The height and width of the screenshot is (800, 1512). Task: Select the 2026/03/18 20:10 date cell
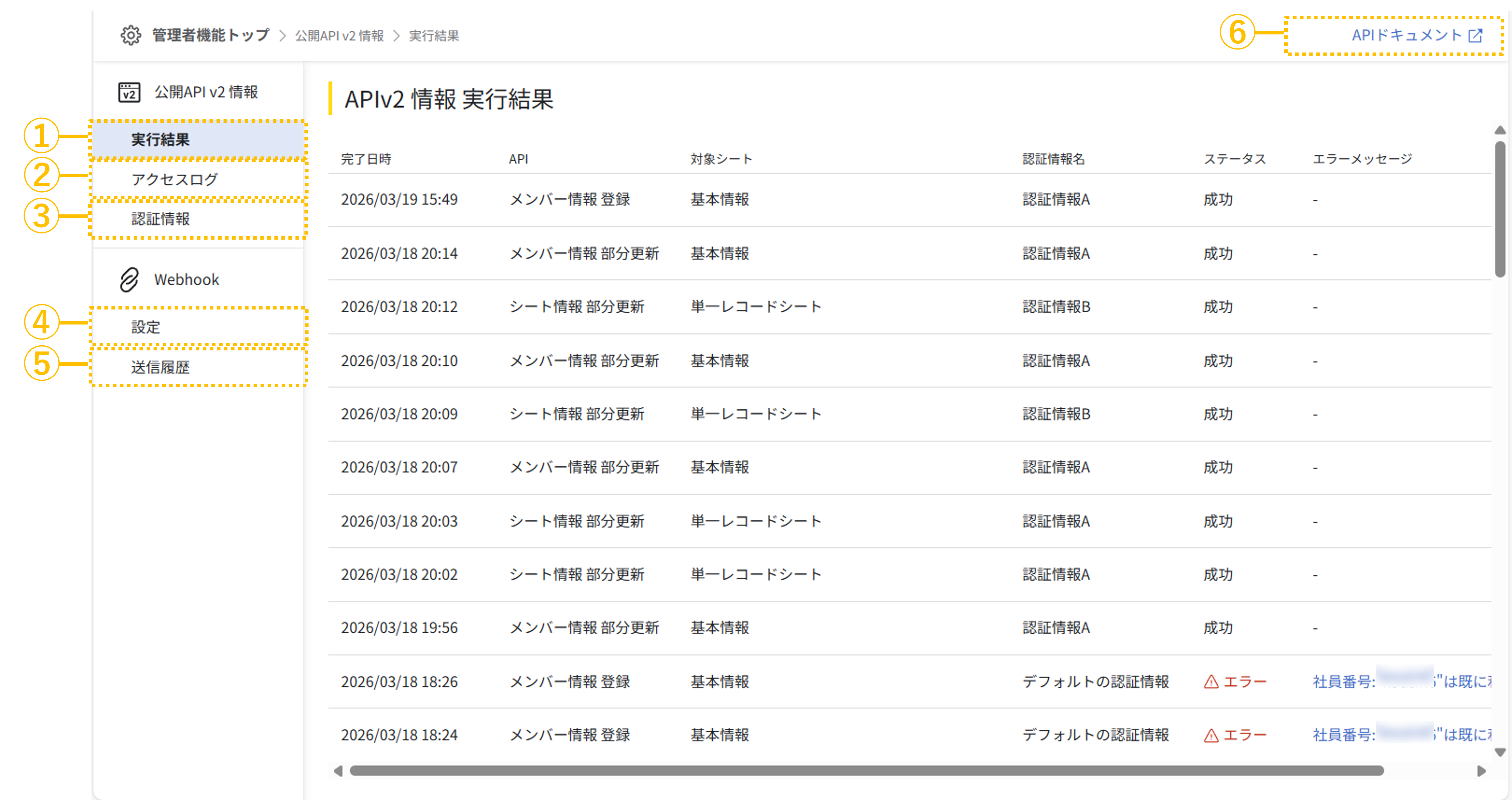[399, 361]
